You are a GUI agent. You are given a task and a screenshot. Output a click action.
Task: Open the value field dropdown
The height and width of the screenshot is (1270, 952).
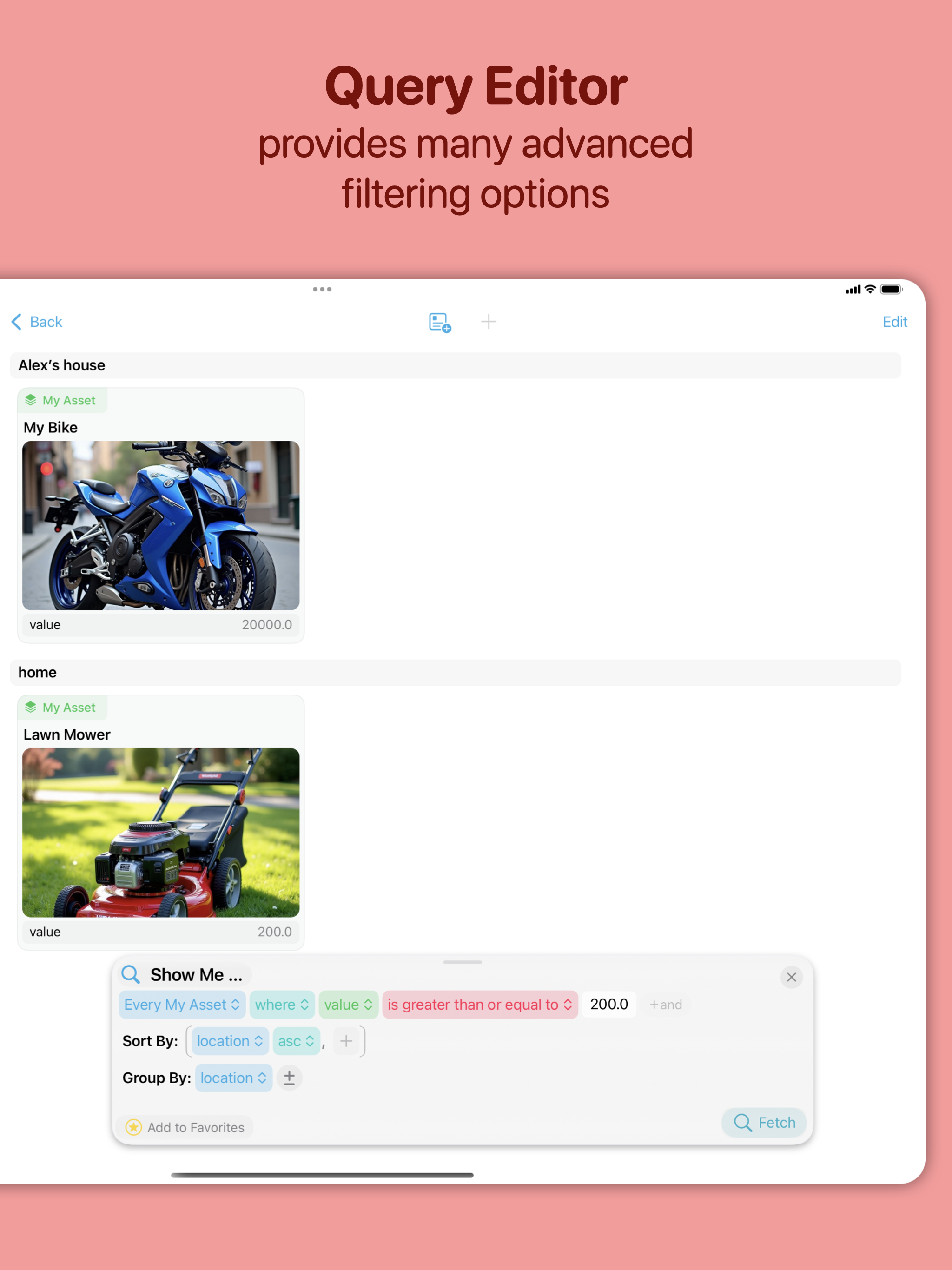349,1005
